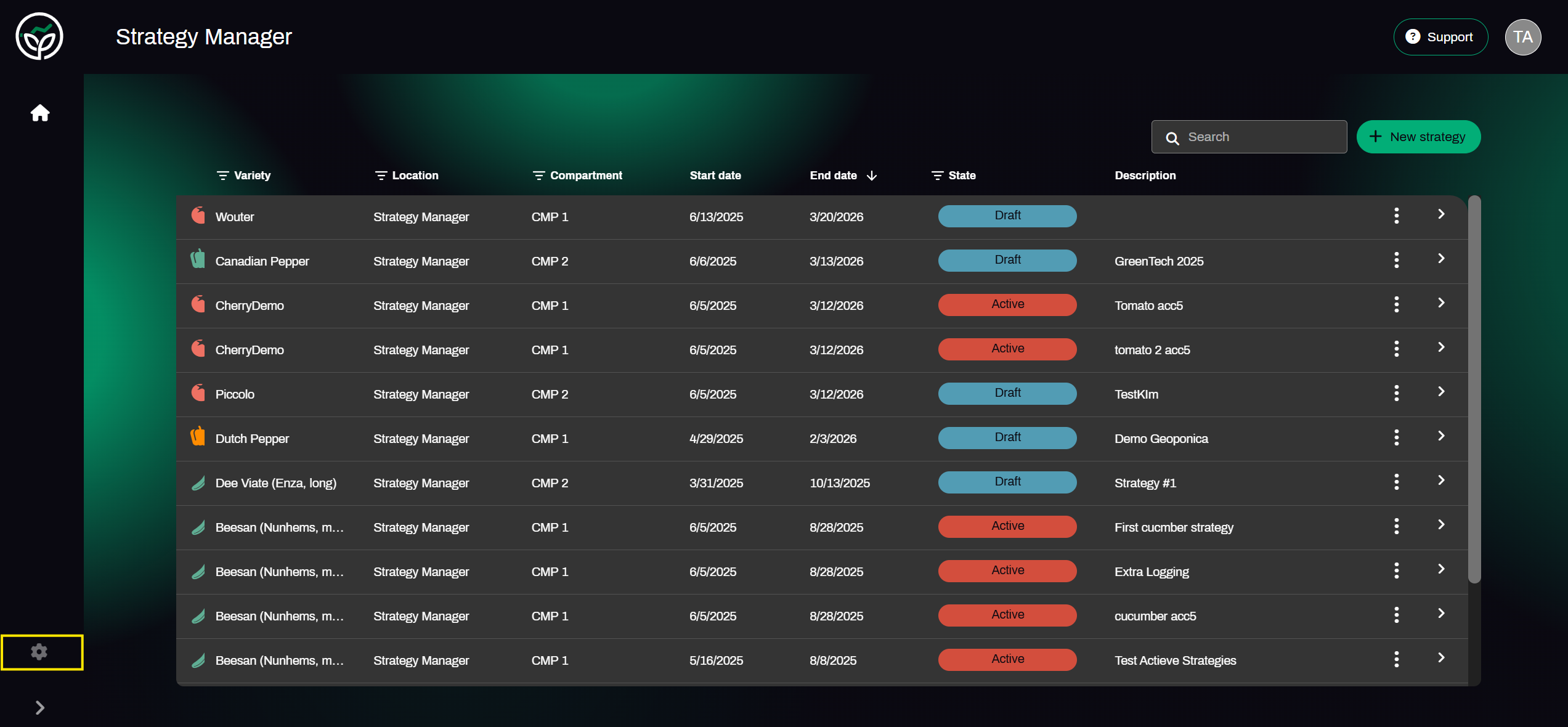Click the home icon in sidebar

pos(40,113)
